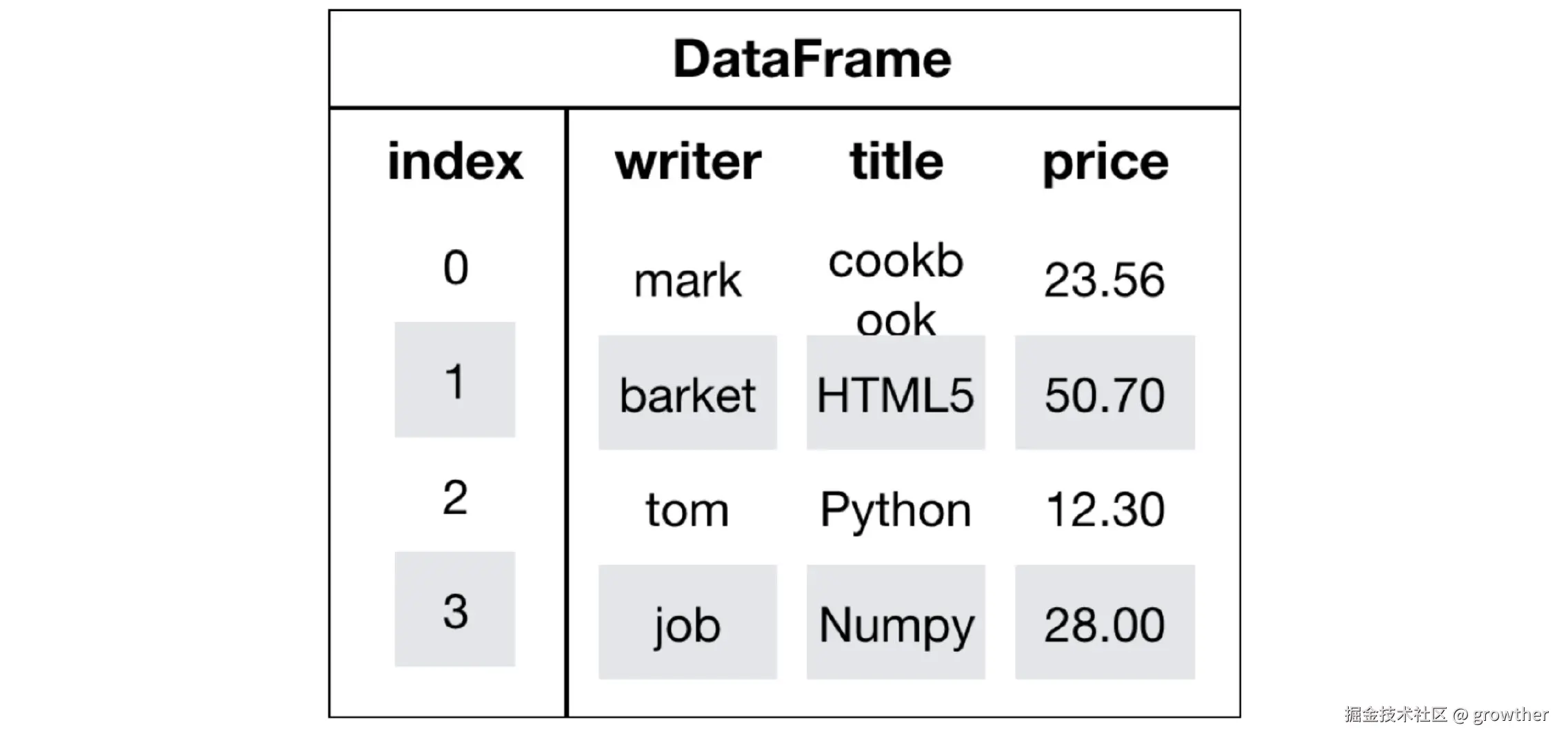This screenshot has width=1568, height=745.
Task: Click the wrapped "cookbook" title cell
Action: click(896, 290)
